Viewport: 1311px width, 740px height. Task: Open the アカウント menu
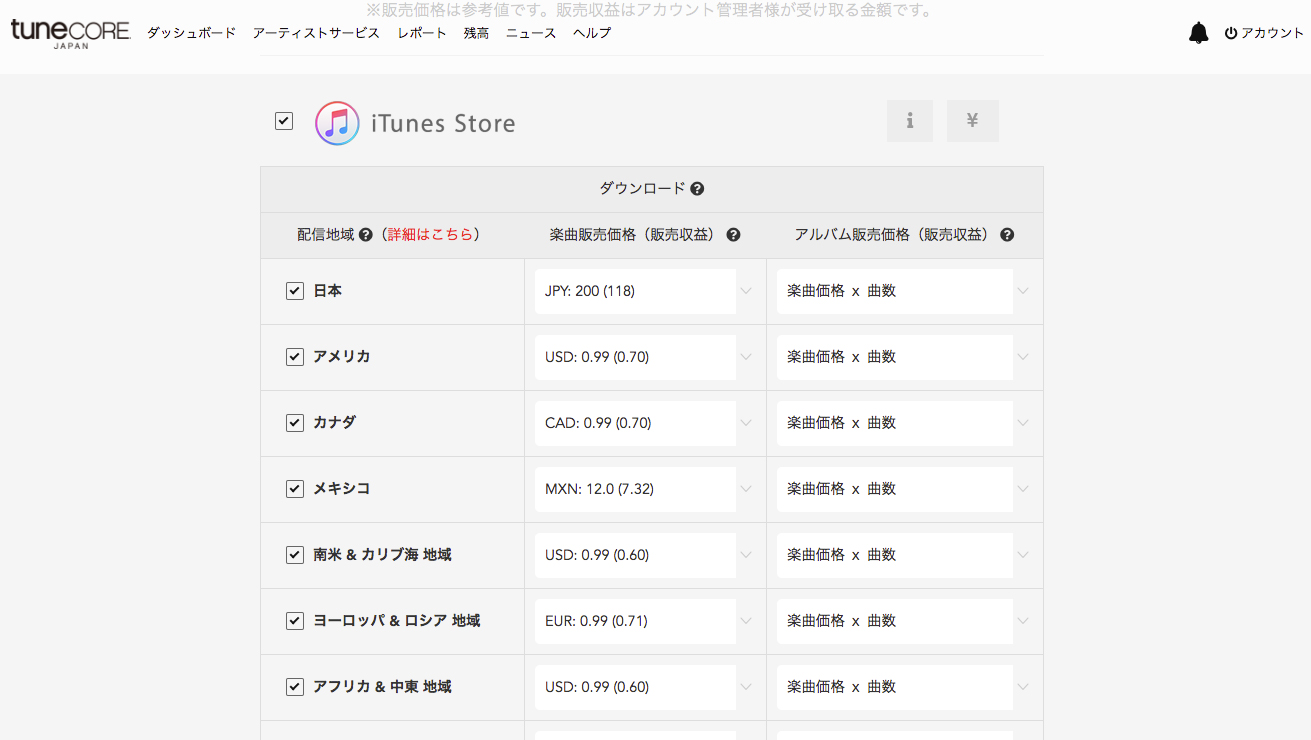pyautogui.click(x=1264, y=33)
